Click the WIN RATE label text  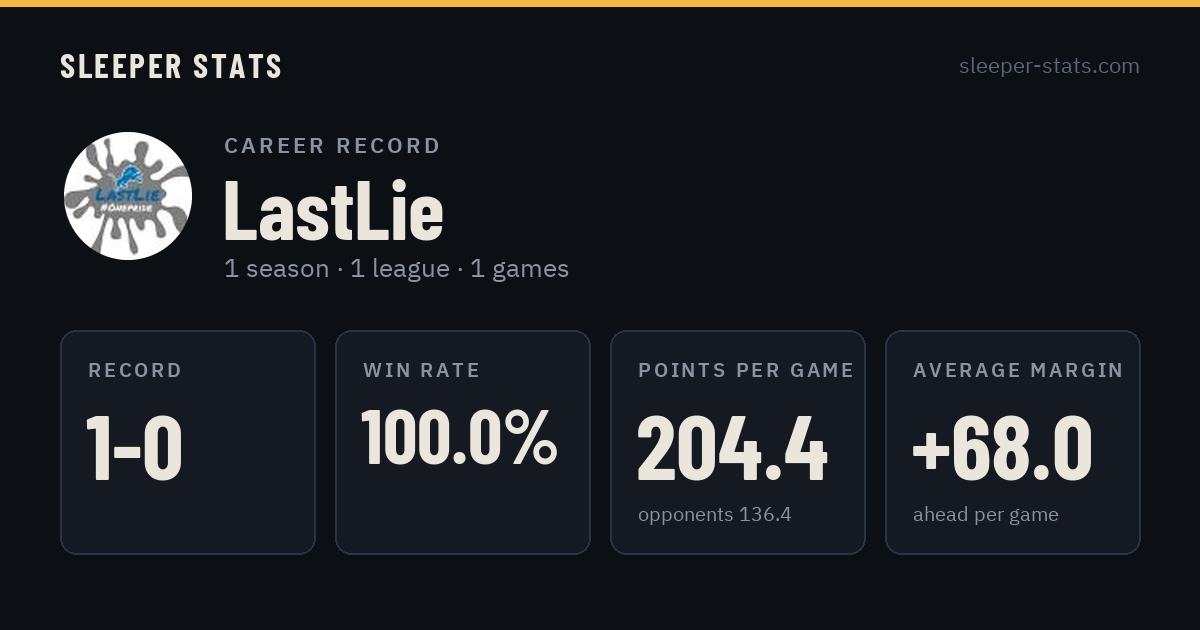point(422,370)
